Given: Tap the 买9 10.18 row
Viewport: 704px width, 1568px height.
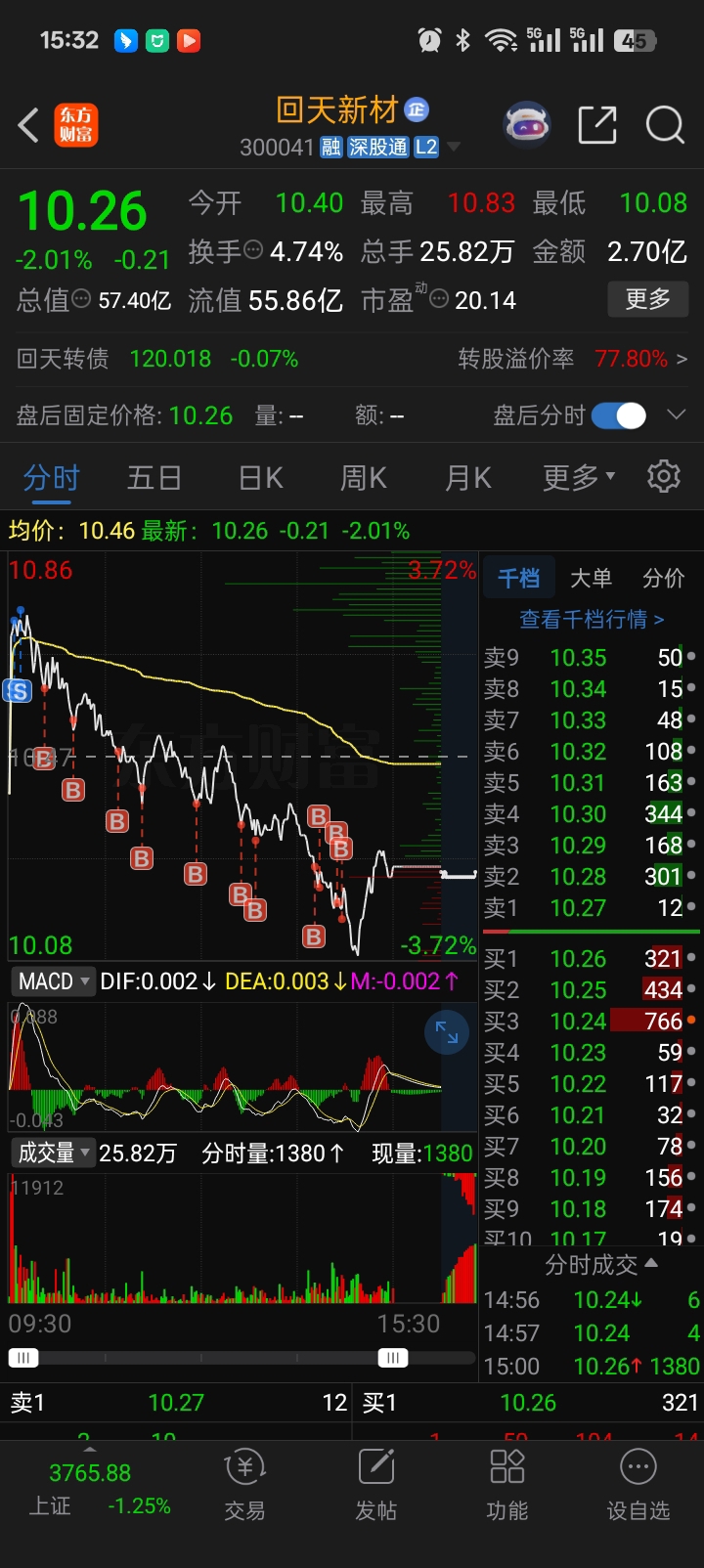Looking at the screenshot, I should [591, 1209].
